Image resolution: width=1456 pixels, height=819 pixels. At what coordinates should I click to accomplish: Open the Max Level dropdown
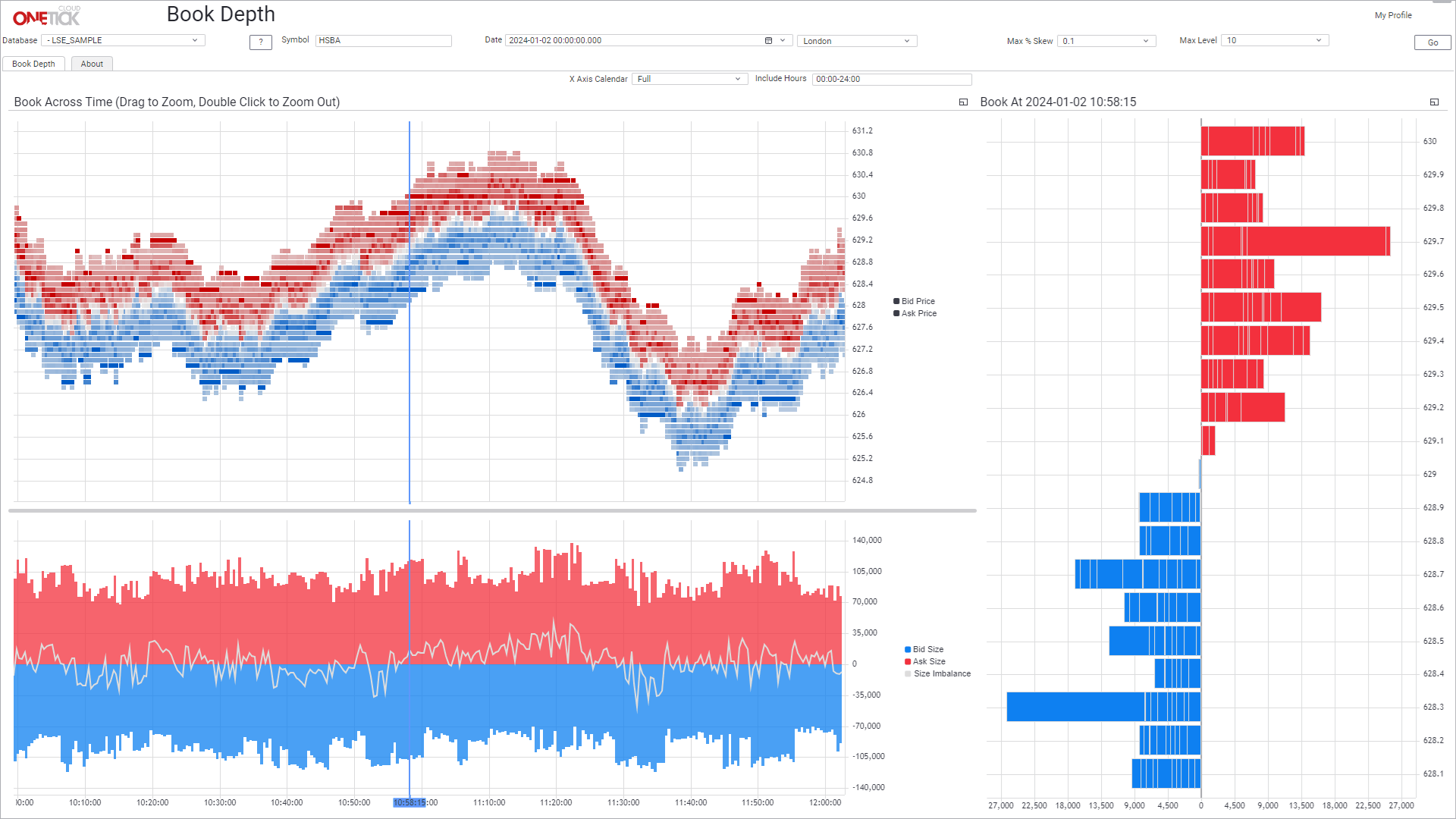tap(1274, 41)
